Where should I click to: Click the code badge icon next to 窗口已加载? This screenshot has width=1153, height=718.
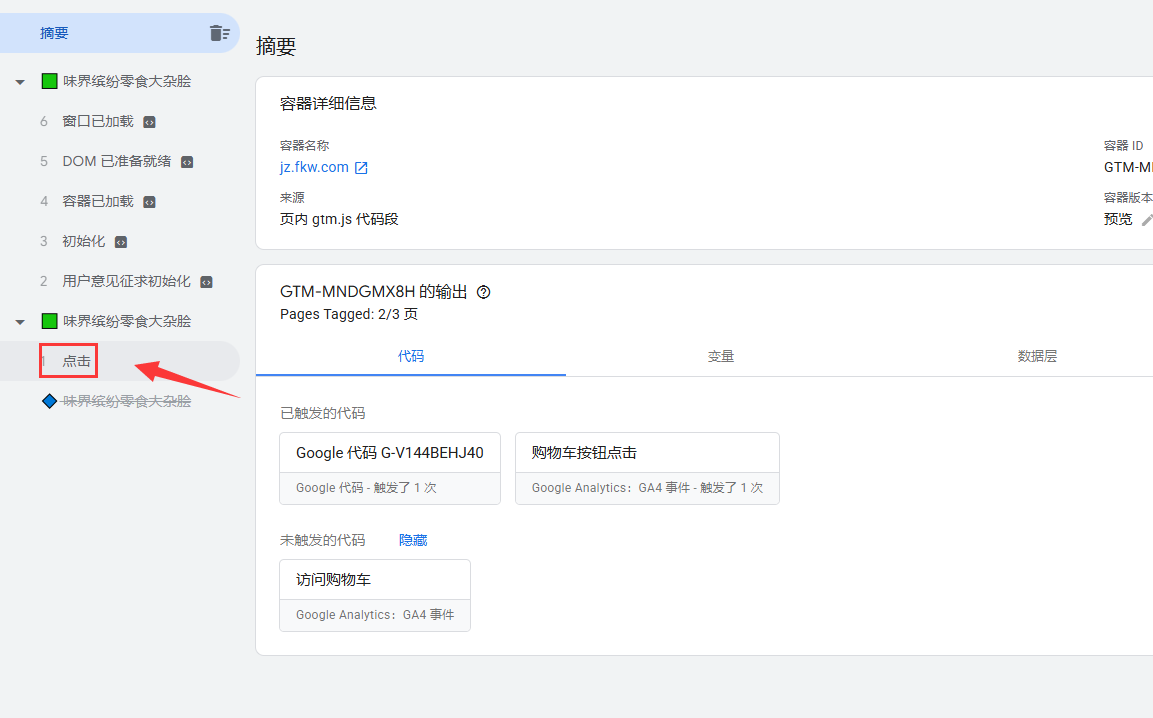pos(149,122)
